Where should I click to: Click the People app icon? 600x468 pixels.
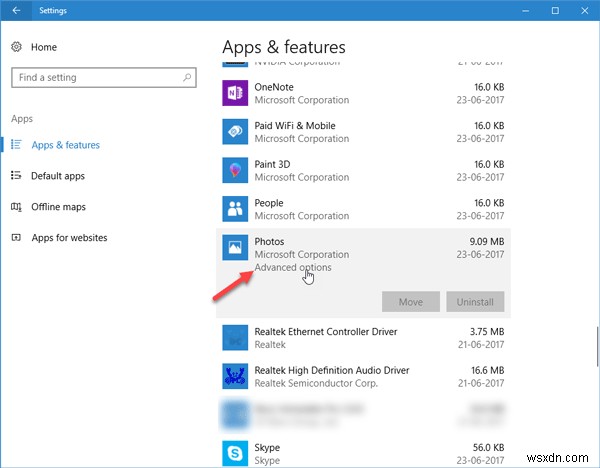235,209
